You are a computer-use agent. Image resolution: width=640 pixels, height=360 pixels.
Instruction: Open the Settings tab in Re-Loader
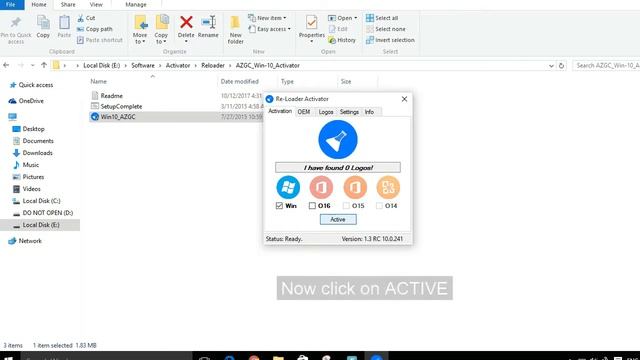pyautogui.click(x=349, y=112)
